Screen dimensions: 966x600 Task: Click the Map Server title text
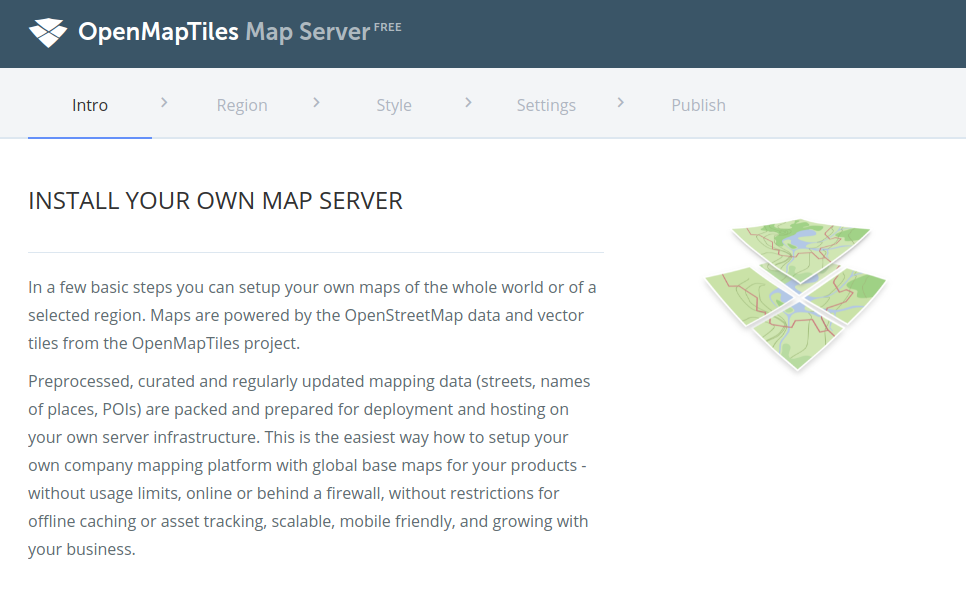307,33
